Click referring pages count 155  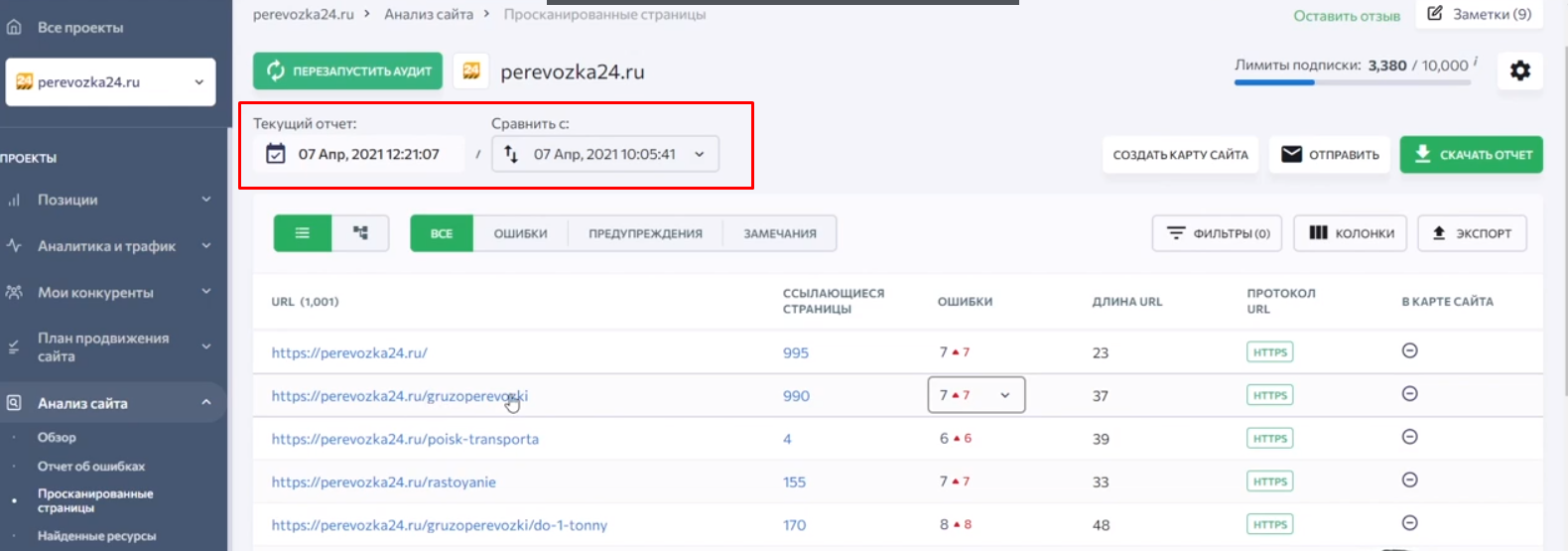pyautogui.click(x=794, y=482)
